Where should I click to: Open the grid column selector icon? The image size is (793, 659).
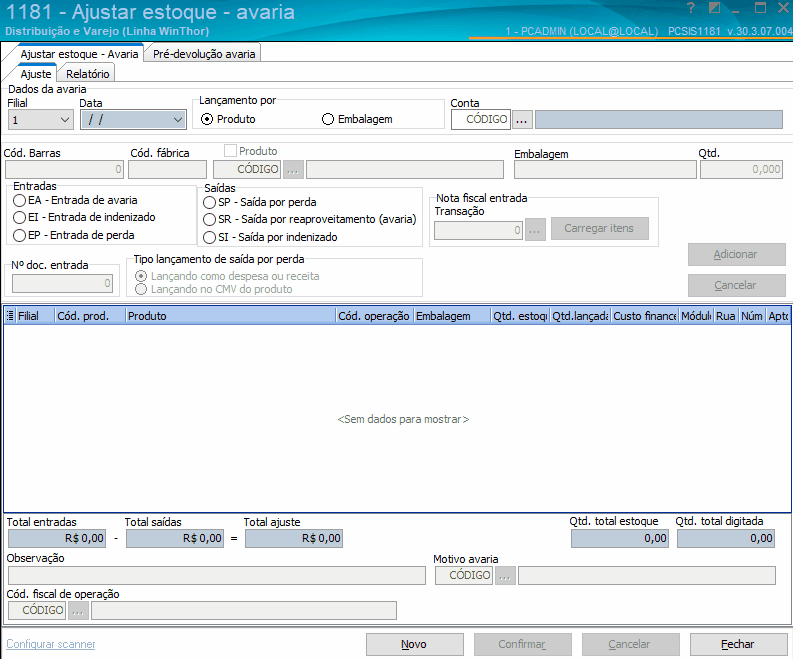coord(10,316)
